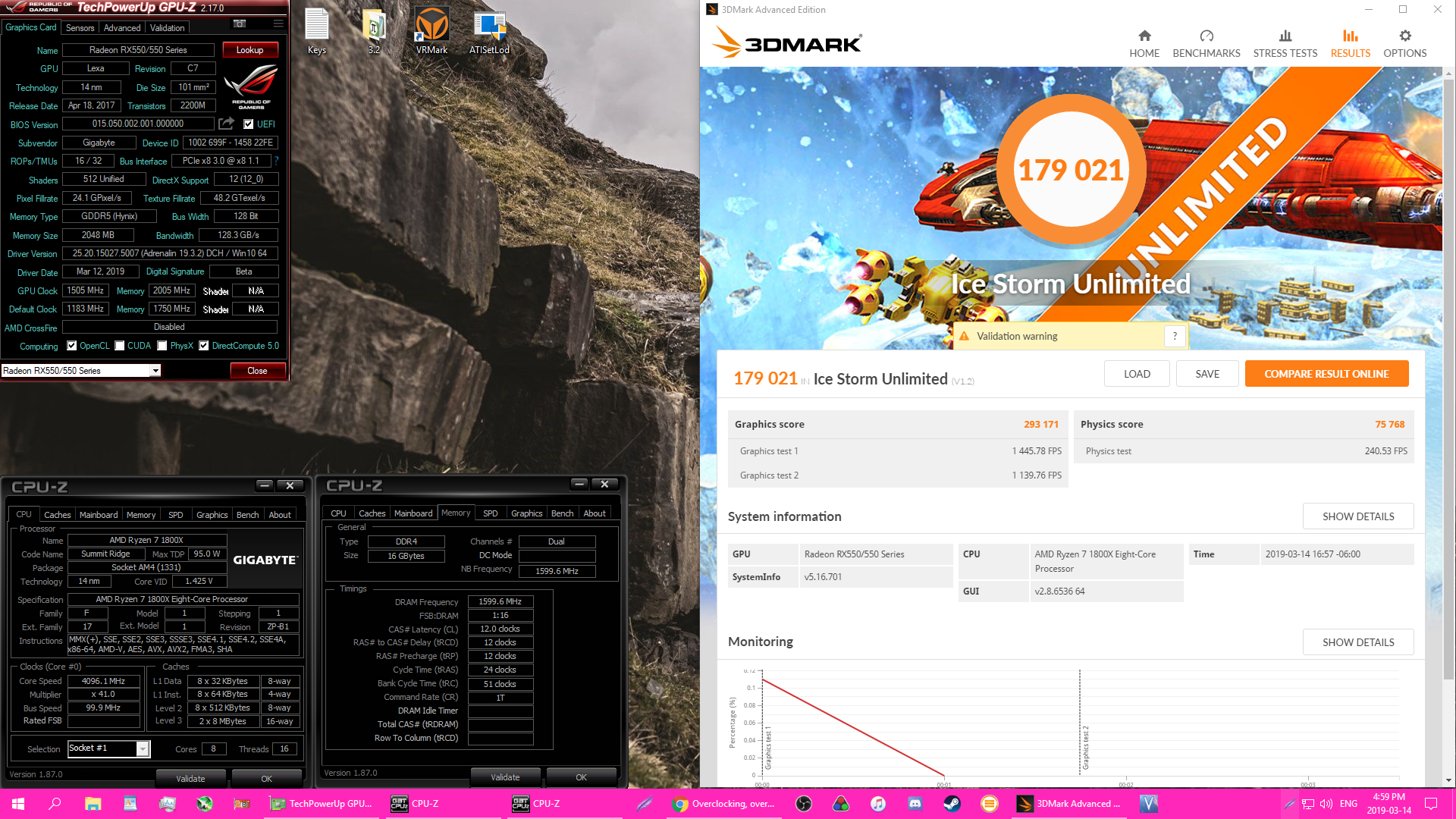Open Bench tab in the right CPU-Z window
The image size is (1456, 819).
click(562, 513)
